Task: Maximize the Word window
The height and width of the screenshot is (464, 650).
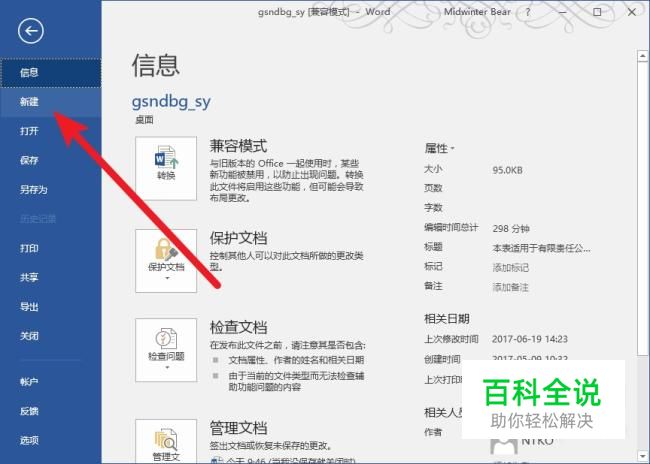Action: tap(597, 12)
